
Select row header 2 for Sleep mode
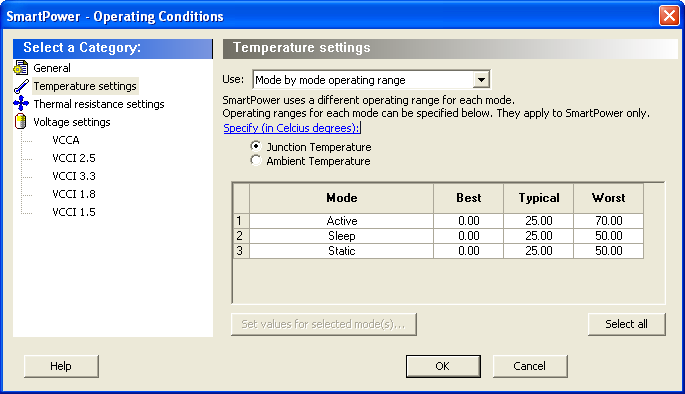241,236
